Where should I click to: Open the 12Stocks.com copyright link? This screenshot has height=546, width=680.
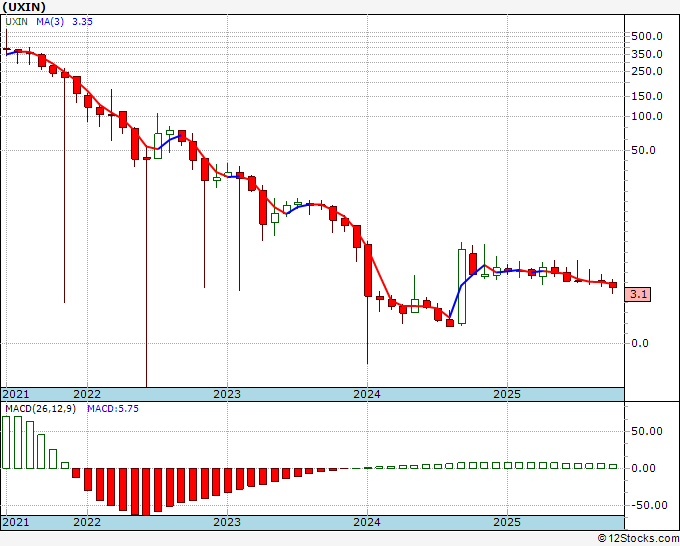coord(638,539)
